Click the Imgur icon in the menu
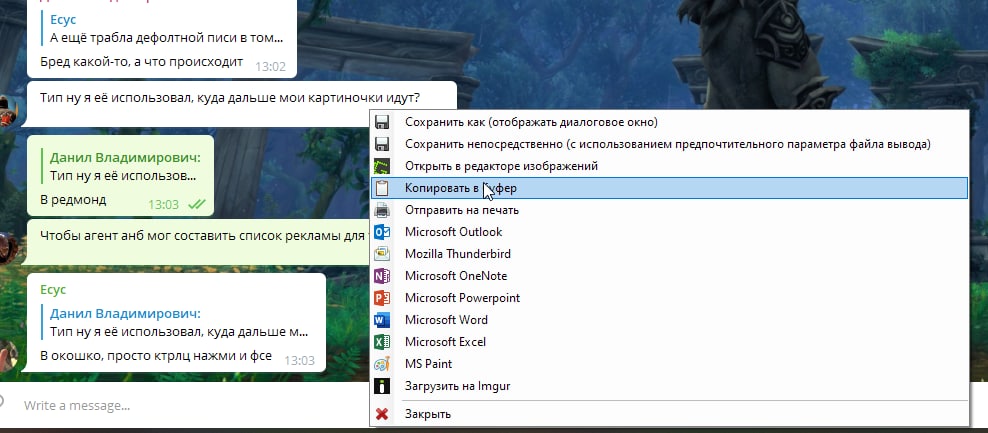The image size is (988, 433). pyautogui.click(x=382, y=386)
